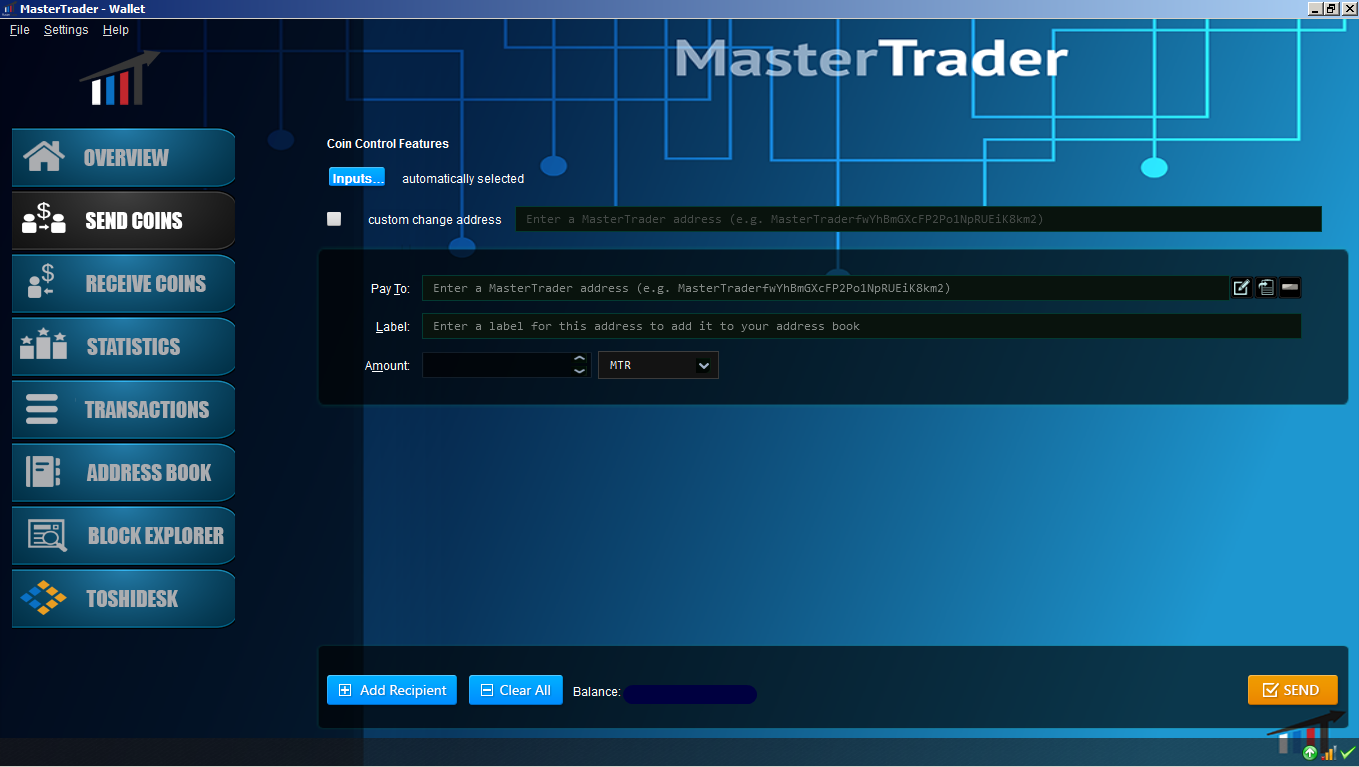Increase amount with the up arrow
Screen dimensions: 1359x767
580,359
